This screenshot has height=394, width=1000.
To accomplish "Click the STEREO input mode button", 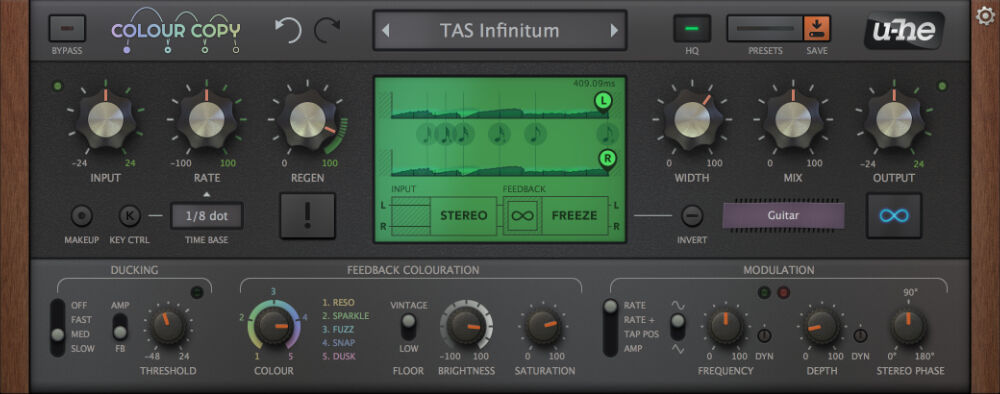I will click(x=464, y=215).
